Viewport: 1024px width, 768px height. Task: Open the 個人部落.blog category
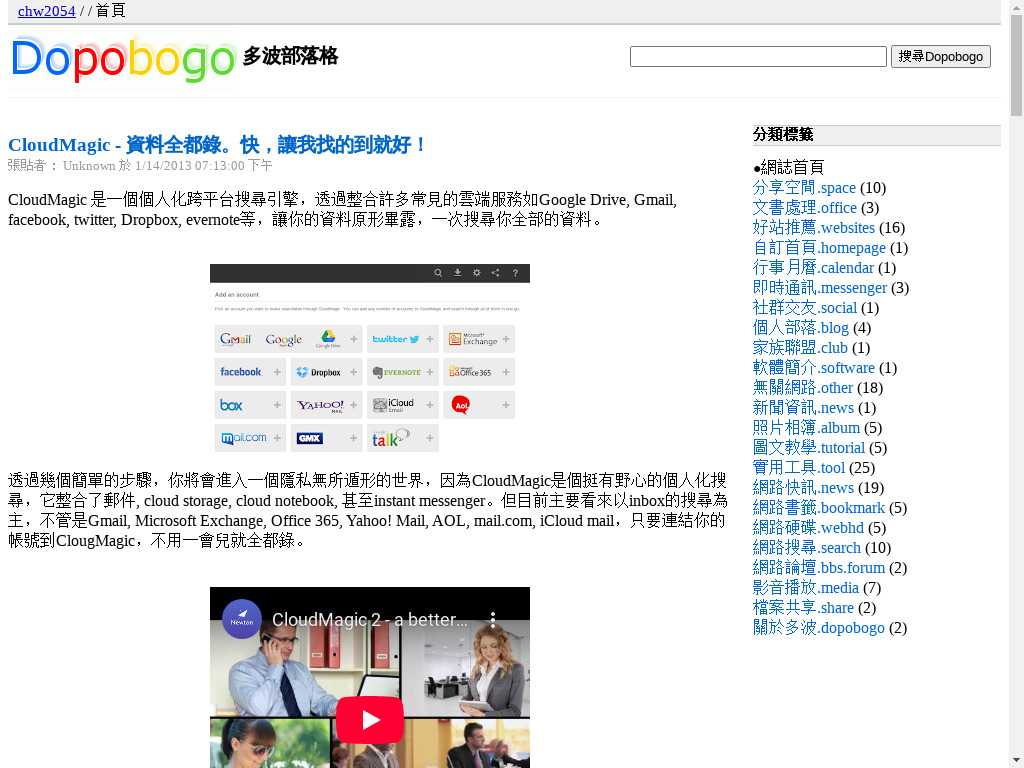[x=801, y=328]
